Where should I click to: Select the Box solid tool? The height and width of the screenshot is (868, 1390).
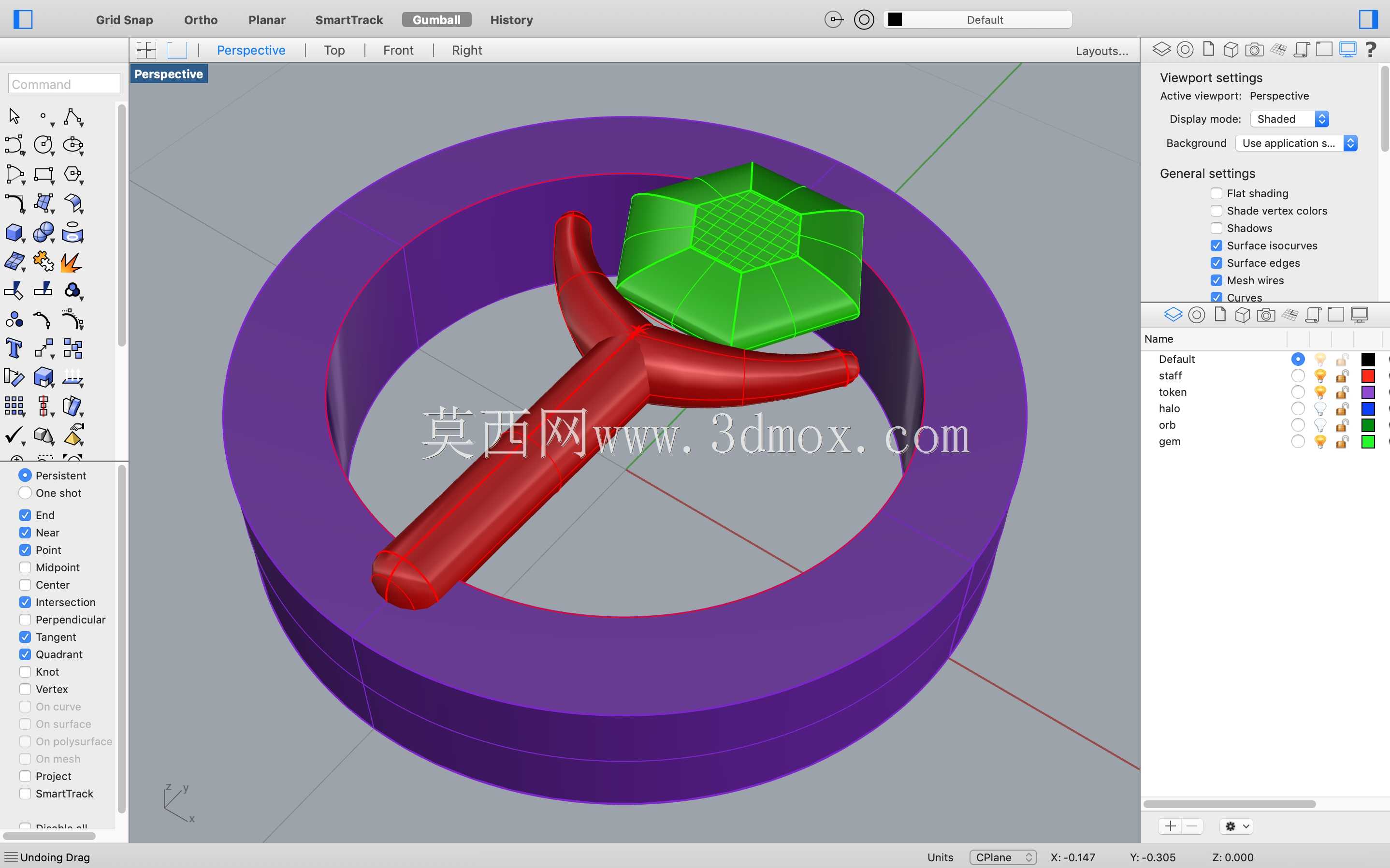click(x=14, y=232)
